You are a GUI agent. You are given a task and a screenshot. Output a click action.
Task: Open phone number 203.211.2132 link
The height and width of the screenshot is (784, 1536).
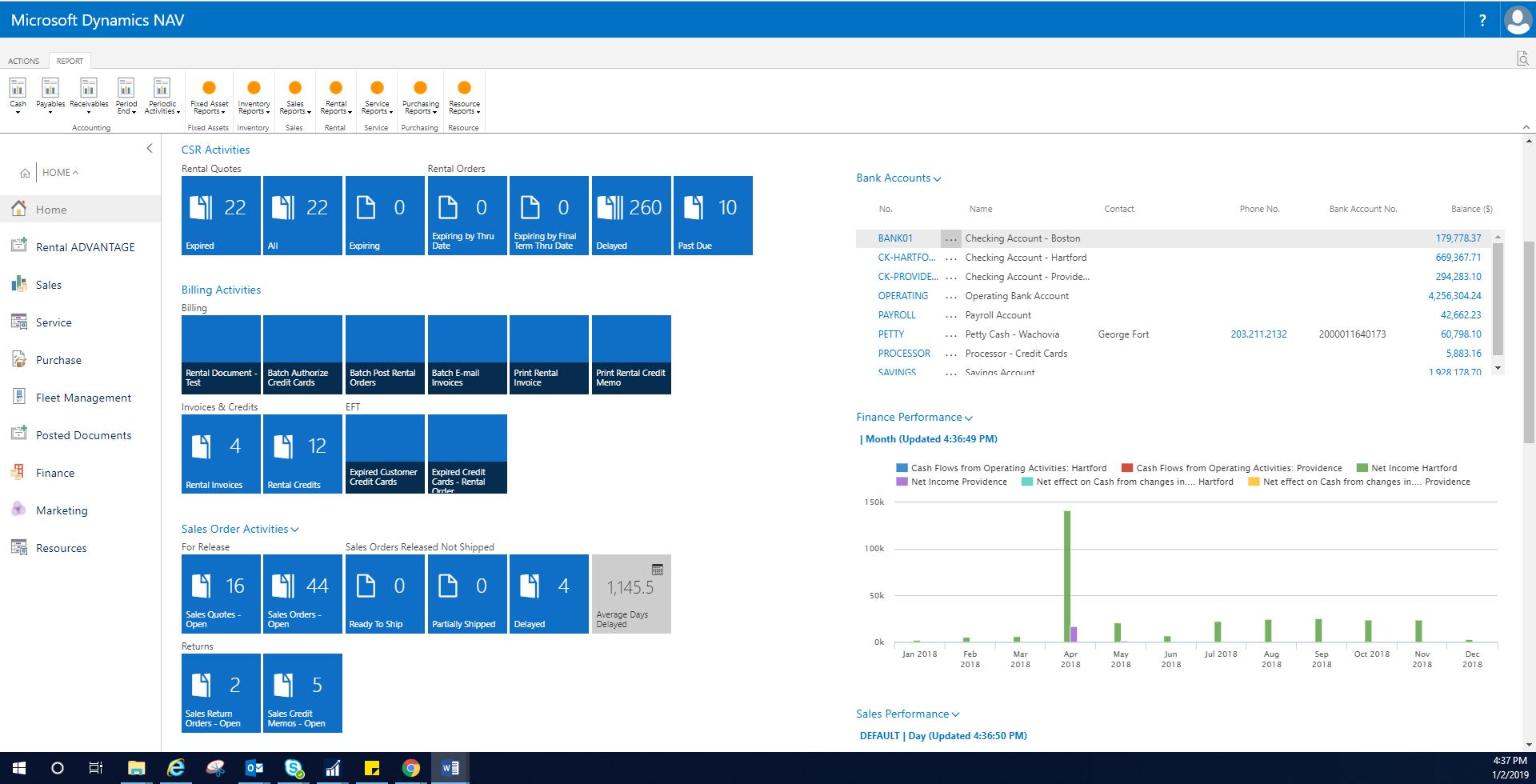click(x=1258, y=334)
